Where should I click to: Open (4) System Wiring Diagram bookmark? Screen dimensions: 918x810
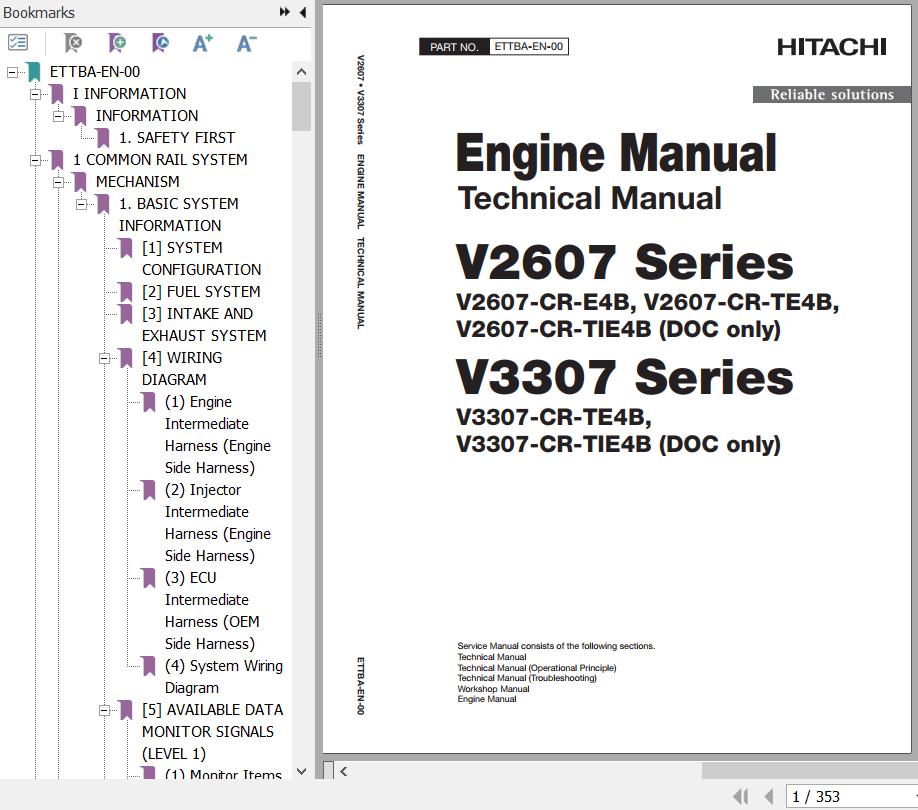[x=224, y=677]
